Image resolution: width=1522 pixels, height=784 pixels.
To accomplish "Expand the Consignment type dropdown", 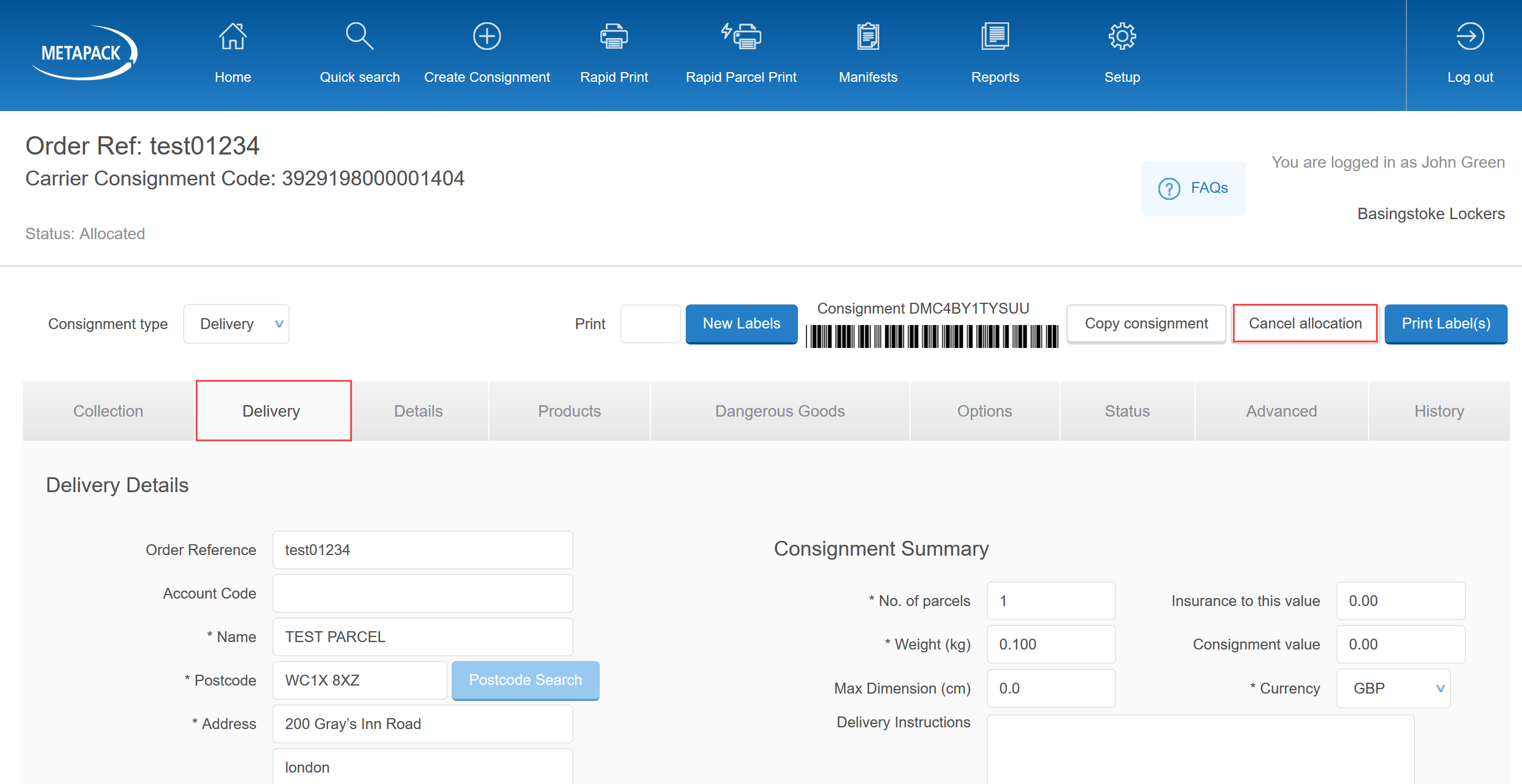I will [x=236, y=324].
